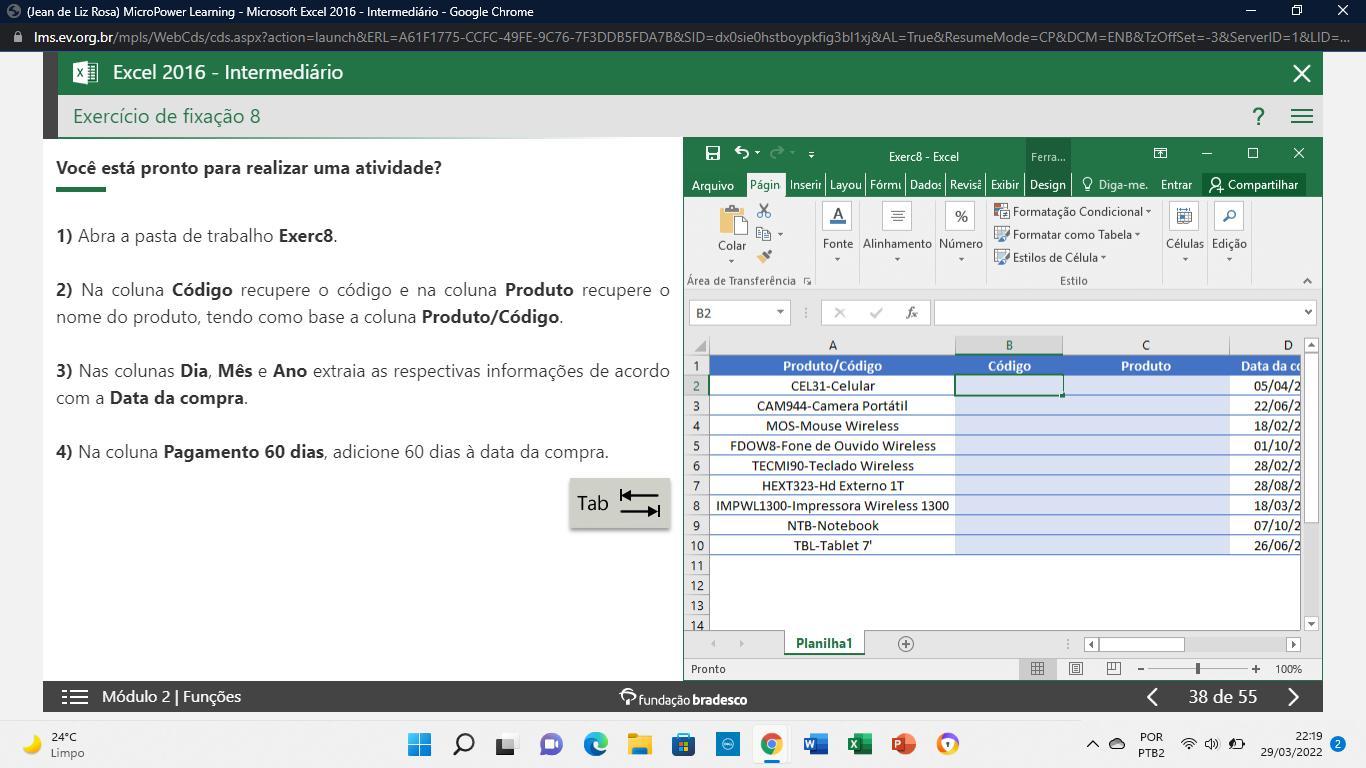Click the vertical scrollbar down arrow

tap(1311, 624)
